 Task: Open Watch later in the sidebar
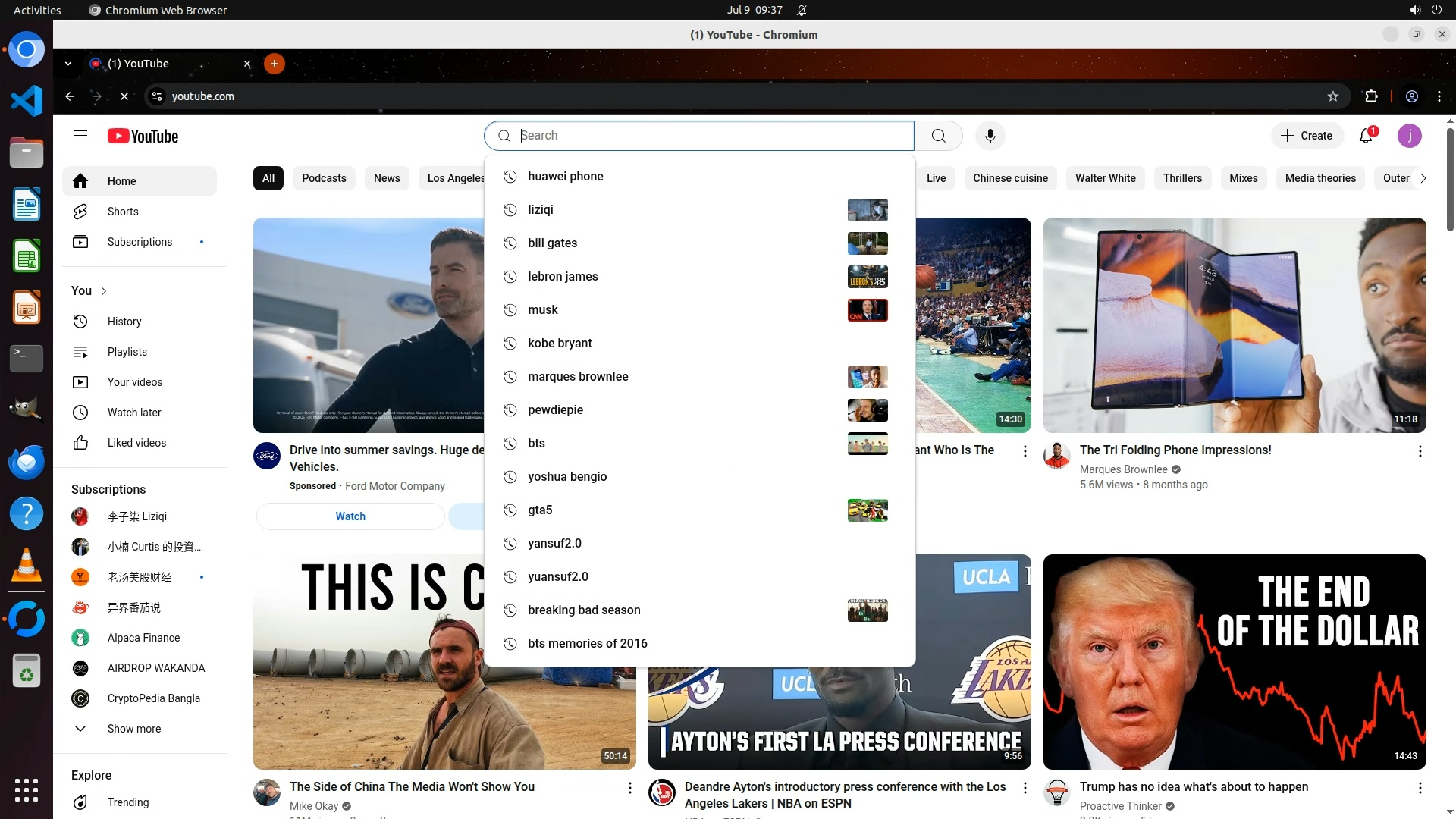pos(134,413)
